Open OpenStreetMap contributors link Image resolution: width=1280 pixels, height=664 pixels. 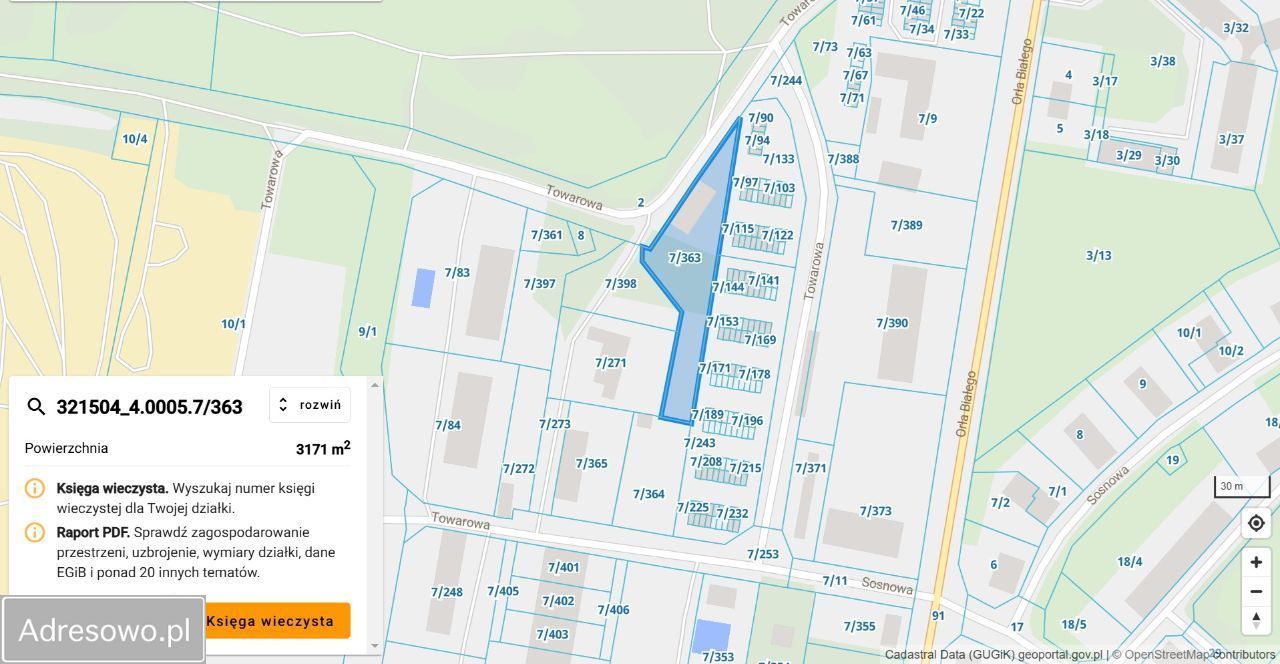pos(1200,655)
